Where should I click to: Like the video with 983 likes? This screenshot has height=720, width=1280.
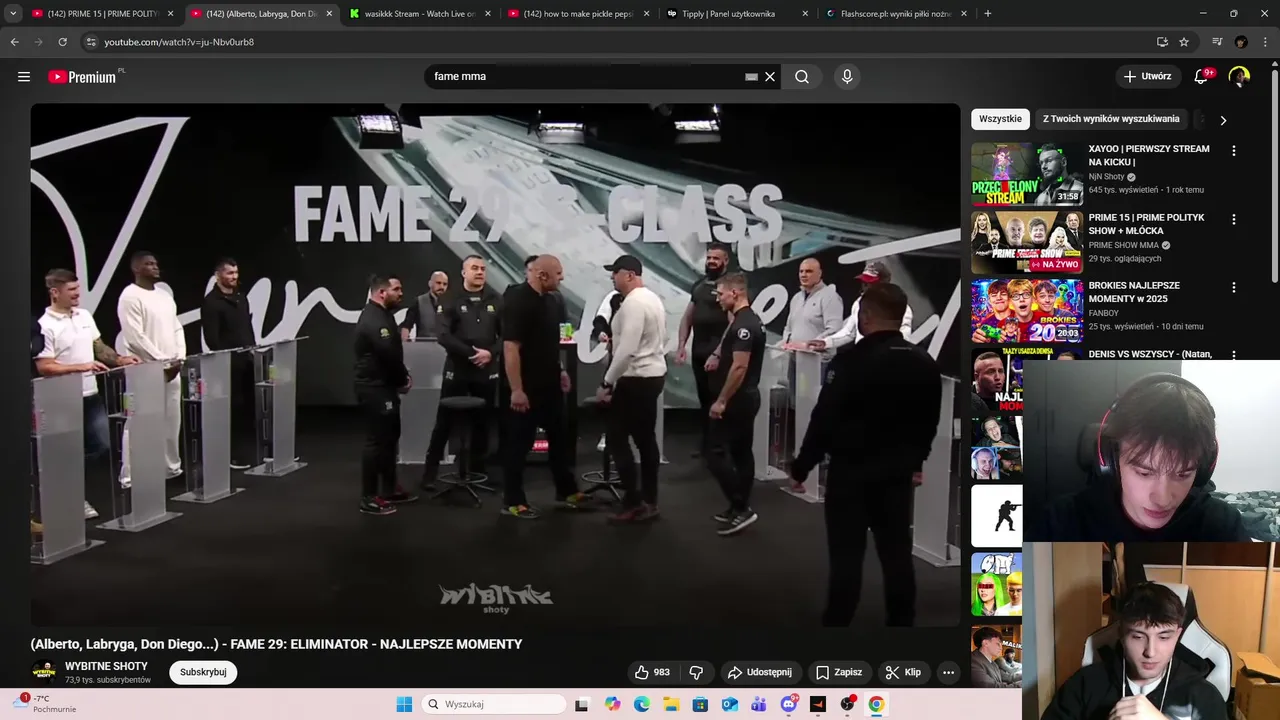652,672
